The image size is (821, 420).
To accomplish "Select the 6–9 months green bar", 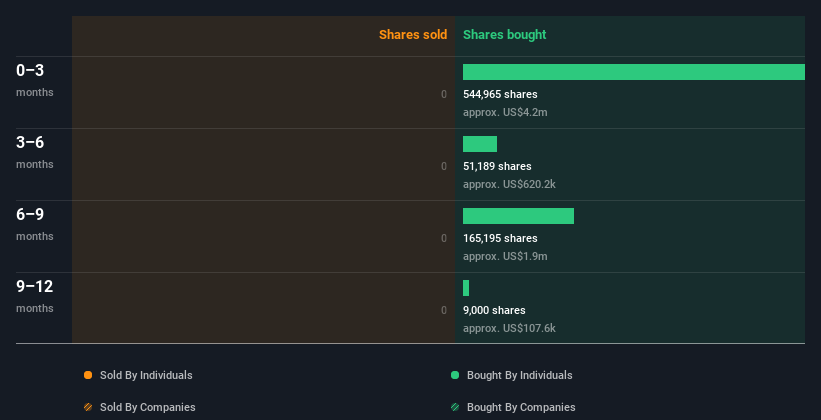I will click(x=518, y=216).
